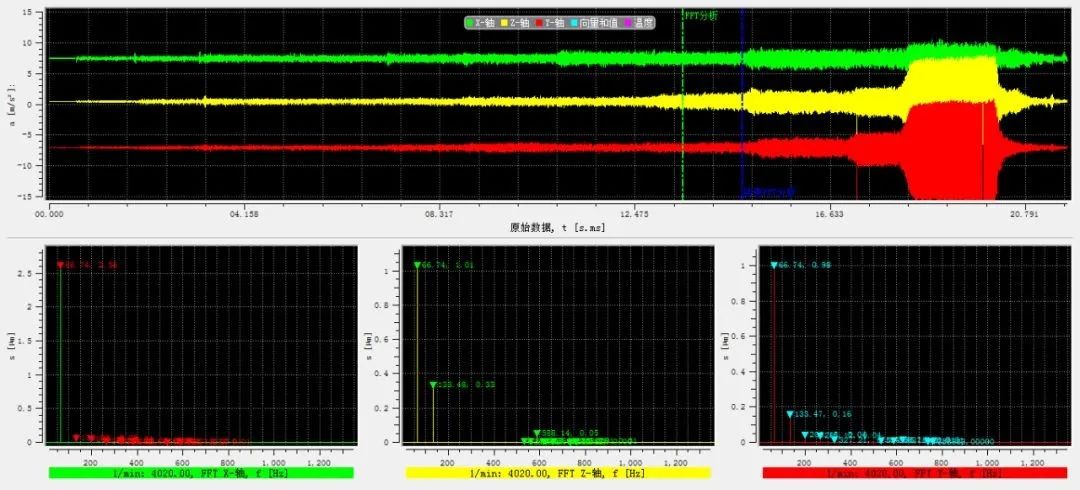Click the green FFT X-轴 title bar

point(200,472)
